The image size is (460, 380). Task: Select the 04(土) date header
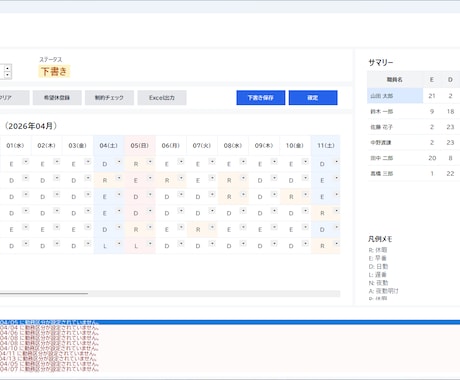109,146
